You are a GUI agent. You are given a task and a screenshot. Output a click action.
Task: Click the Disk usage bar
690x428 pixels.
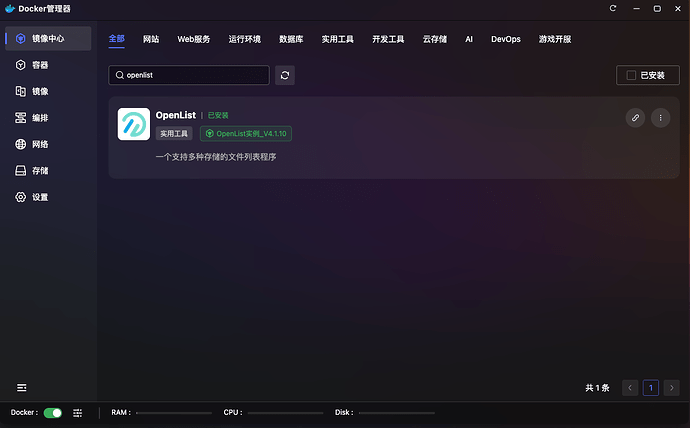pyautogui.click(x=396, y=413)
